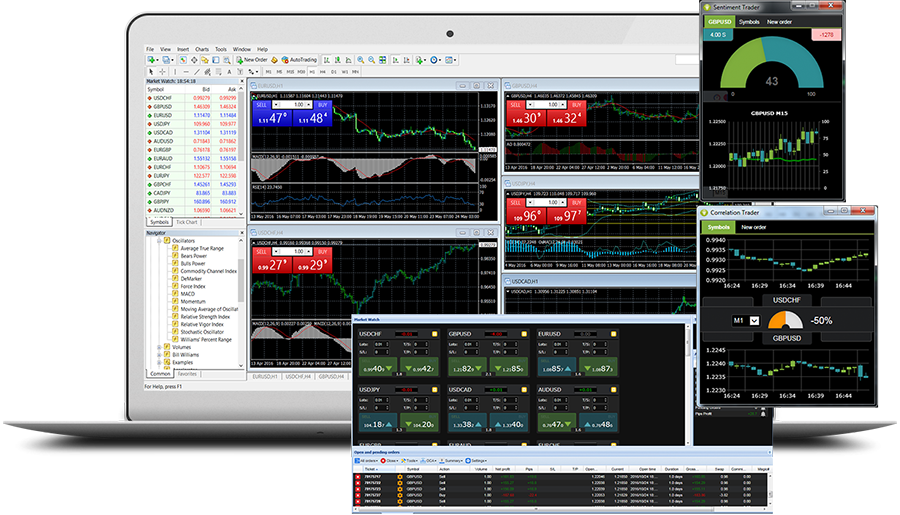This screenshot has width=900, height=515.
Task: Select the Favorites tab in Navigator
Action: tap(187, 374)
